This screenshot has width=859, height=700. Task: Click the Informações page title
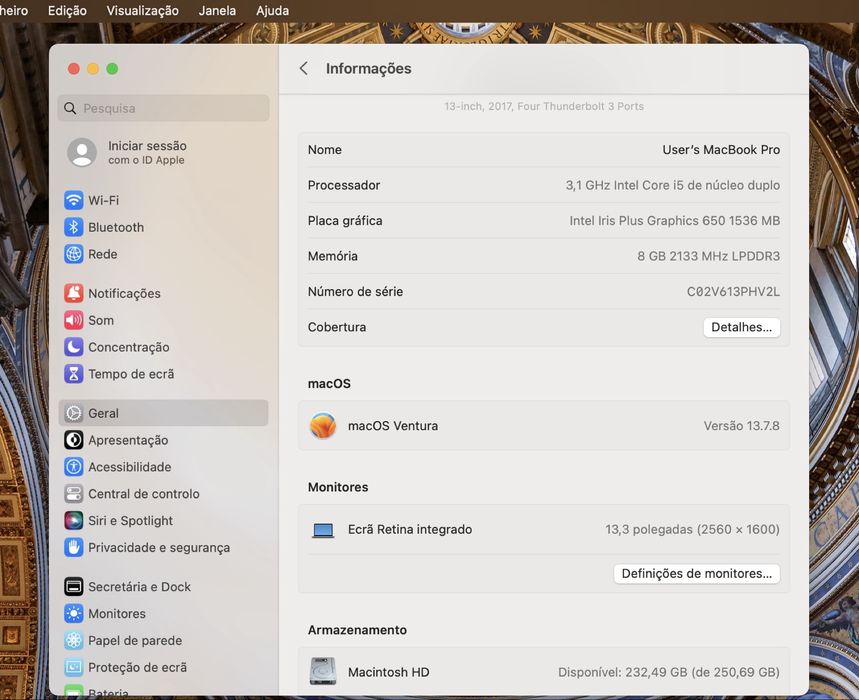[x=369, y=68]
